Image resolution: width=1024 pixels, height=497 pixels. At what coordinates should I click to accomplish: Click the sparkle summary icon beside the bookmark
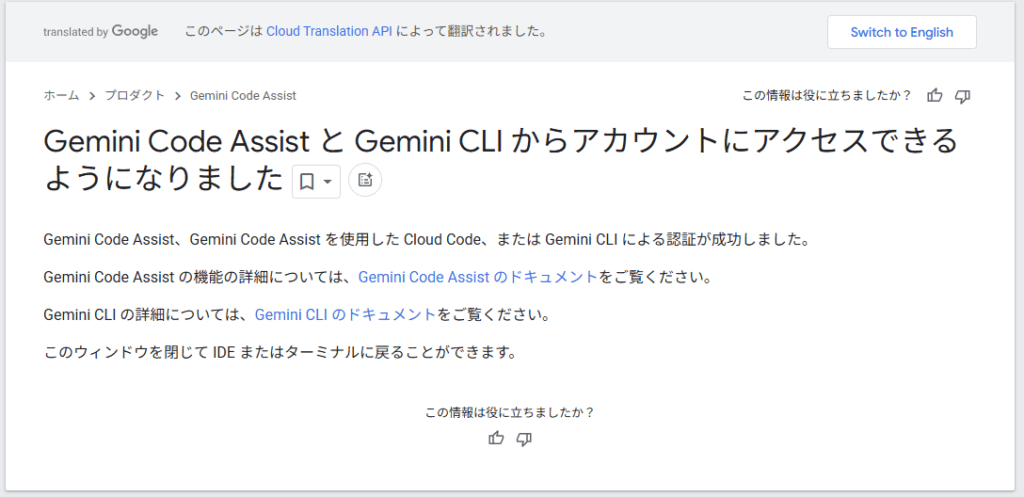pyautogui.click(x=365, y=180)
